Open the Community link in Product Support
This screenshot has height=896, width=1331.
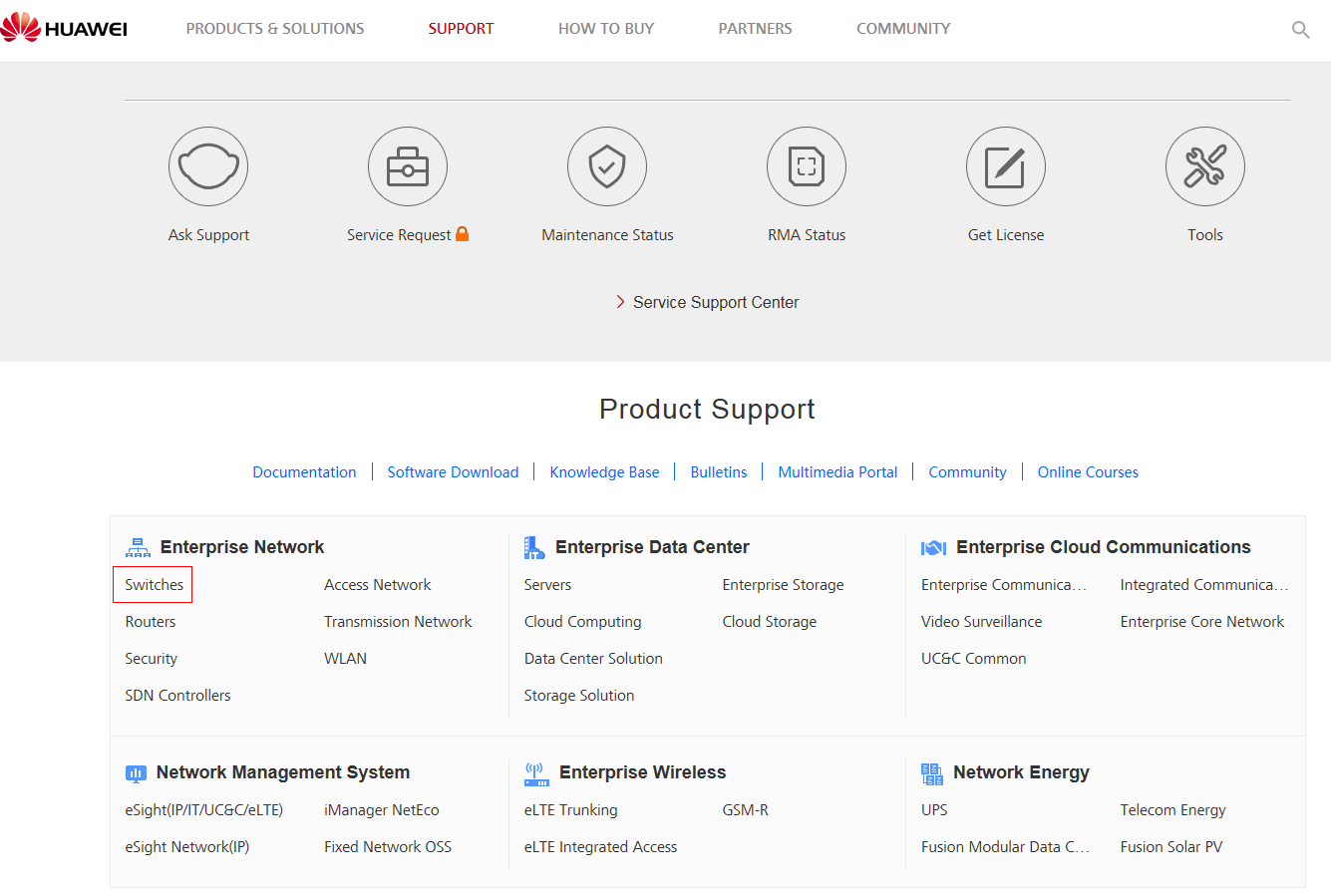(967, 472)
